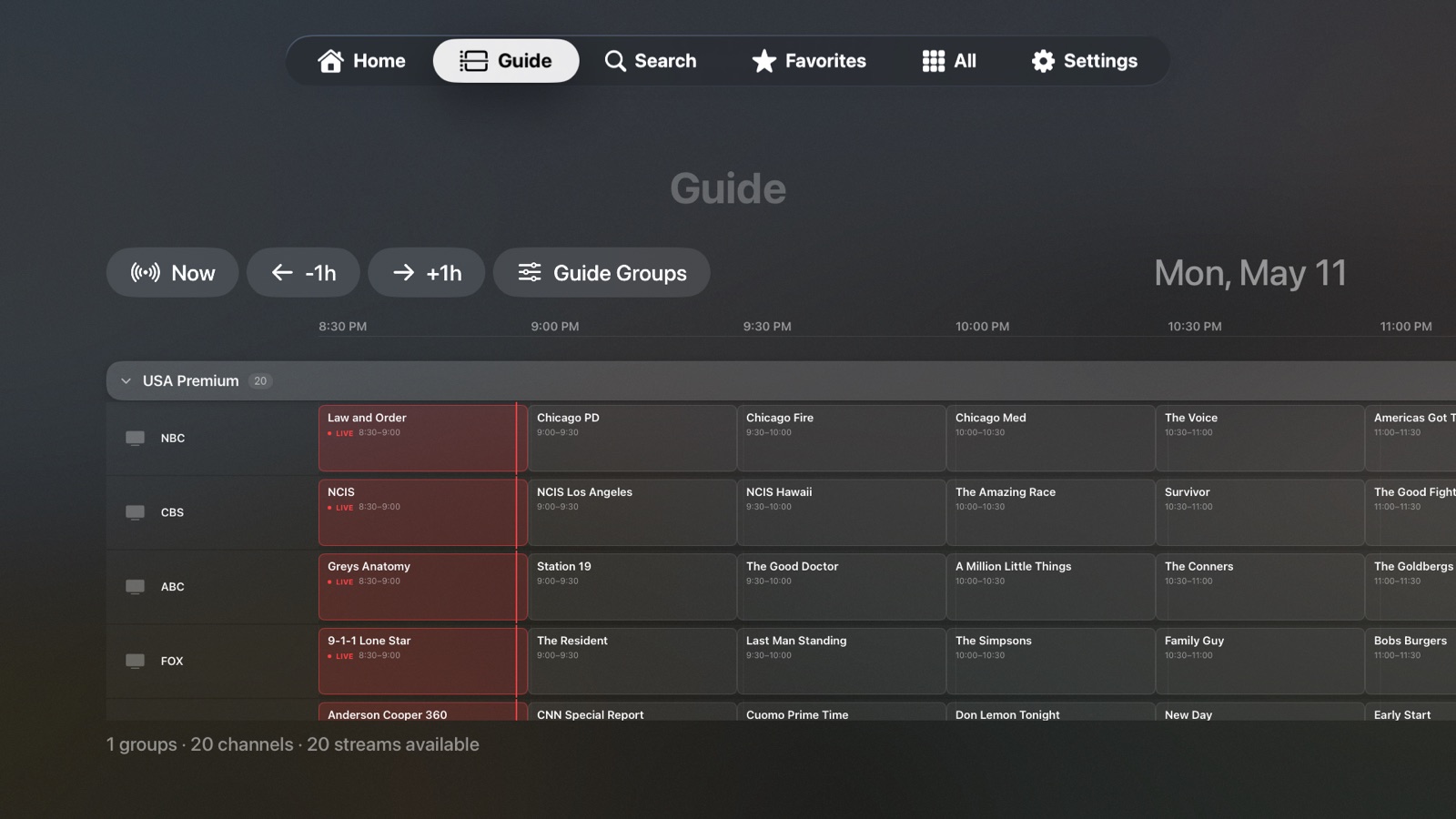Click the NBC channel TV icon
Viewport: 1456px width, 819px height.
pyautogui.click(x=135, y=439)
